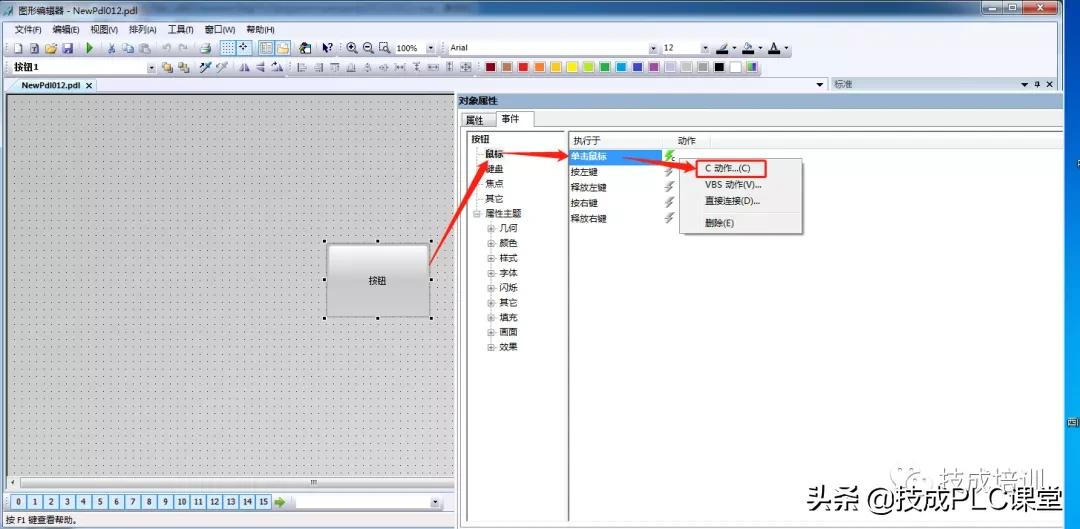Select the 按钮 button object on canvas
This screenshot has height=529, width=1080.
pyautogui.click(x=377, y=280)
